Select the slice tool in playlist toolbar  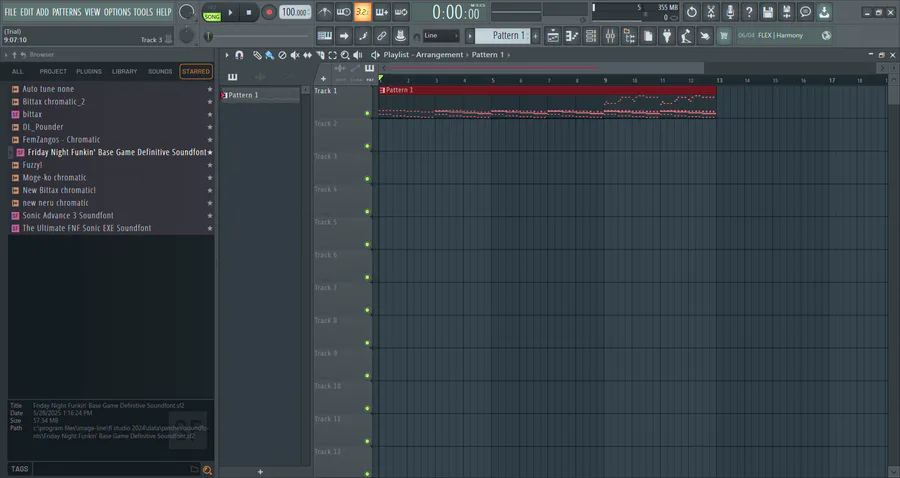pyautogui.click(x=320, y=55)
